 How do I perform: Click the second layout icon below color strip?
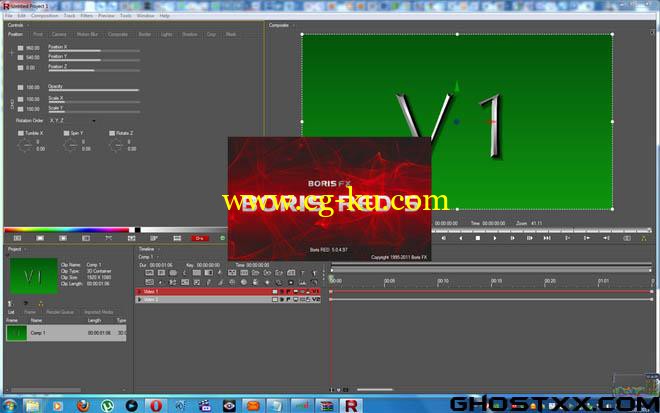(40, 238)
